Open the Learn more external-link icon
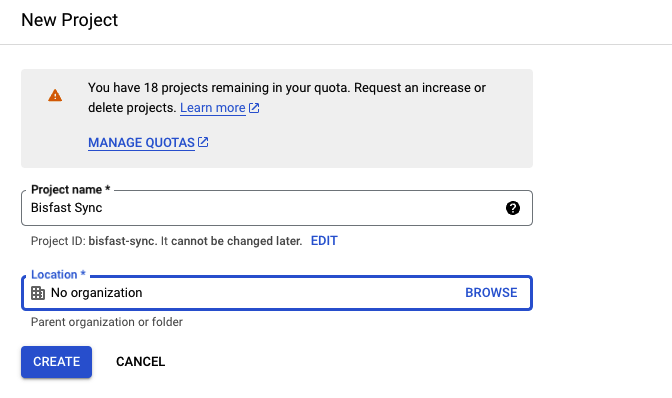 click(254, 108)
